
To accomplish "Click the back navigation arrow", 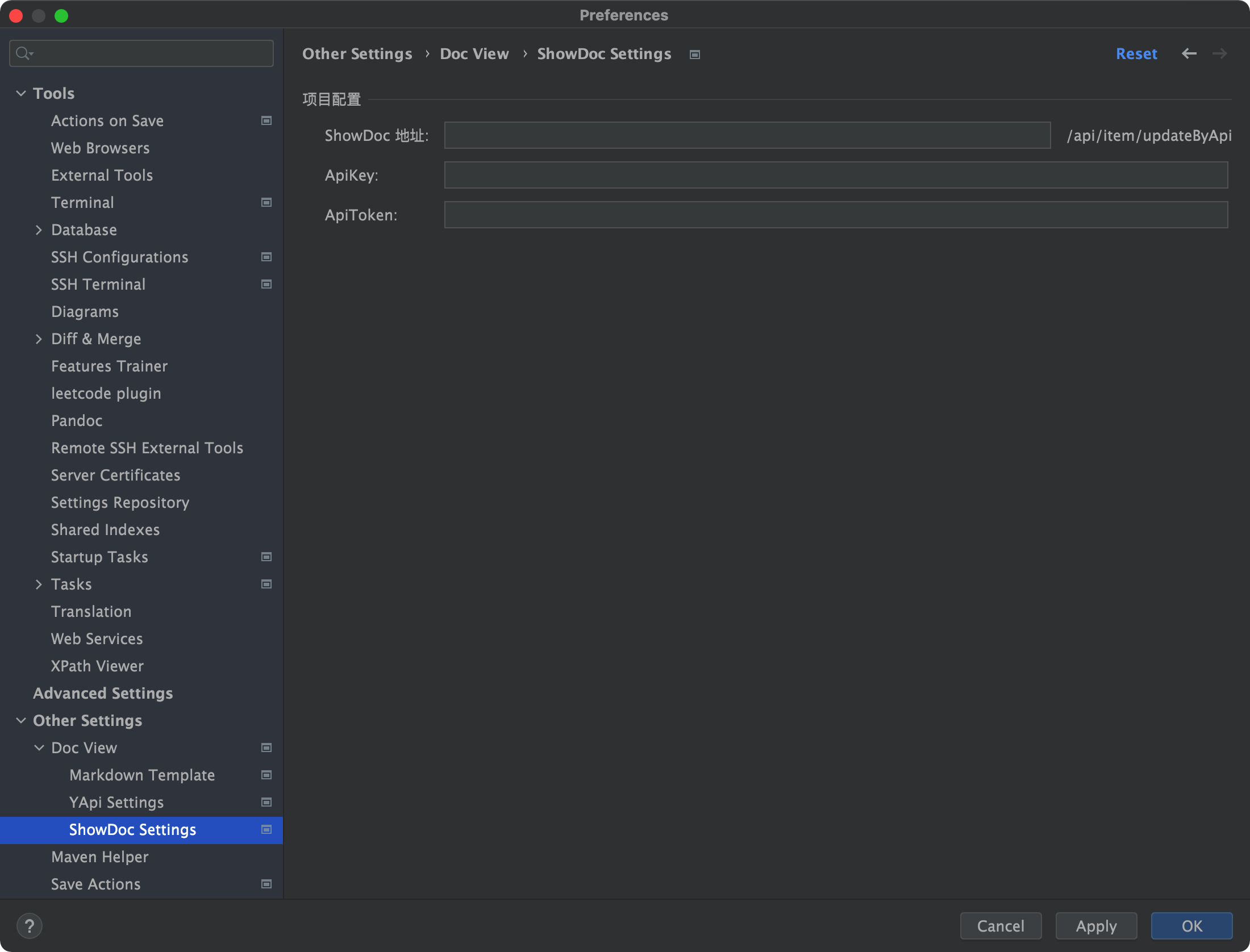I will coord(1189,53).
